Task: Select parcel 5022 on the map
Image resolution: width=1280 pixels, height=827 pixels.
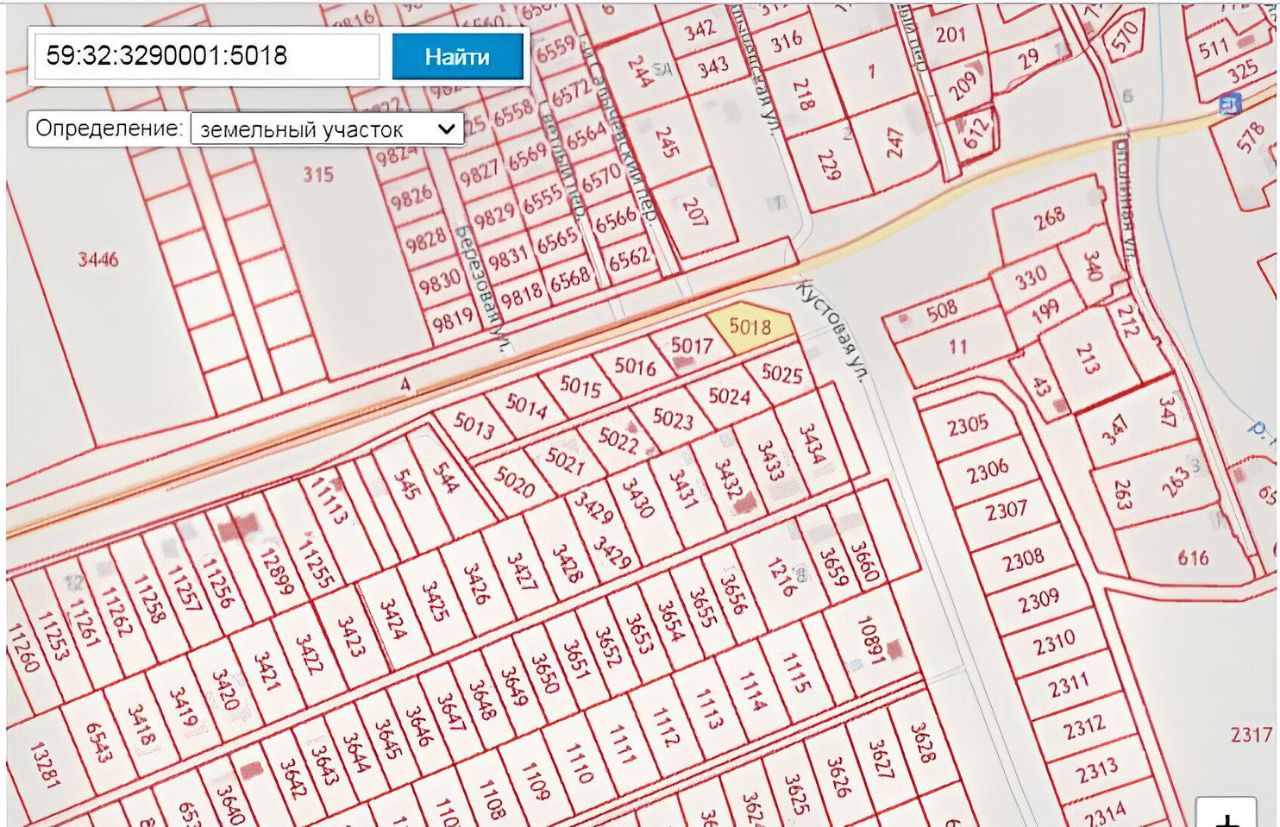Action: [x=616, y=439]
